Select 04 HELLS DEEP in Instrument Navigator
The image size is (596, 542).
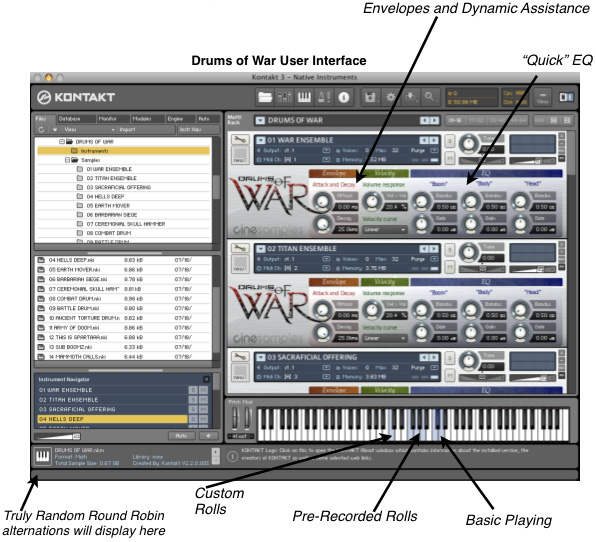point(113,419)
